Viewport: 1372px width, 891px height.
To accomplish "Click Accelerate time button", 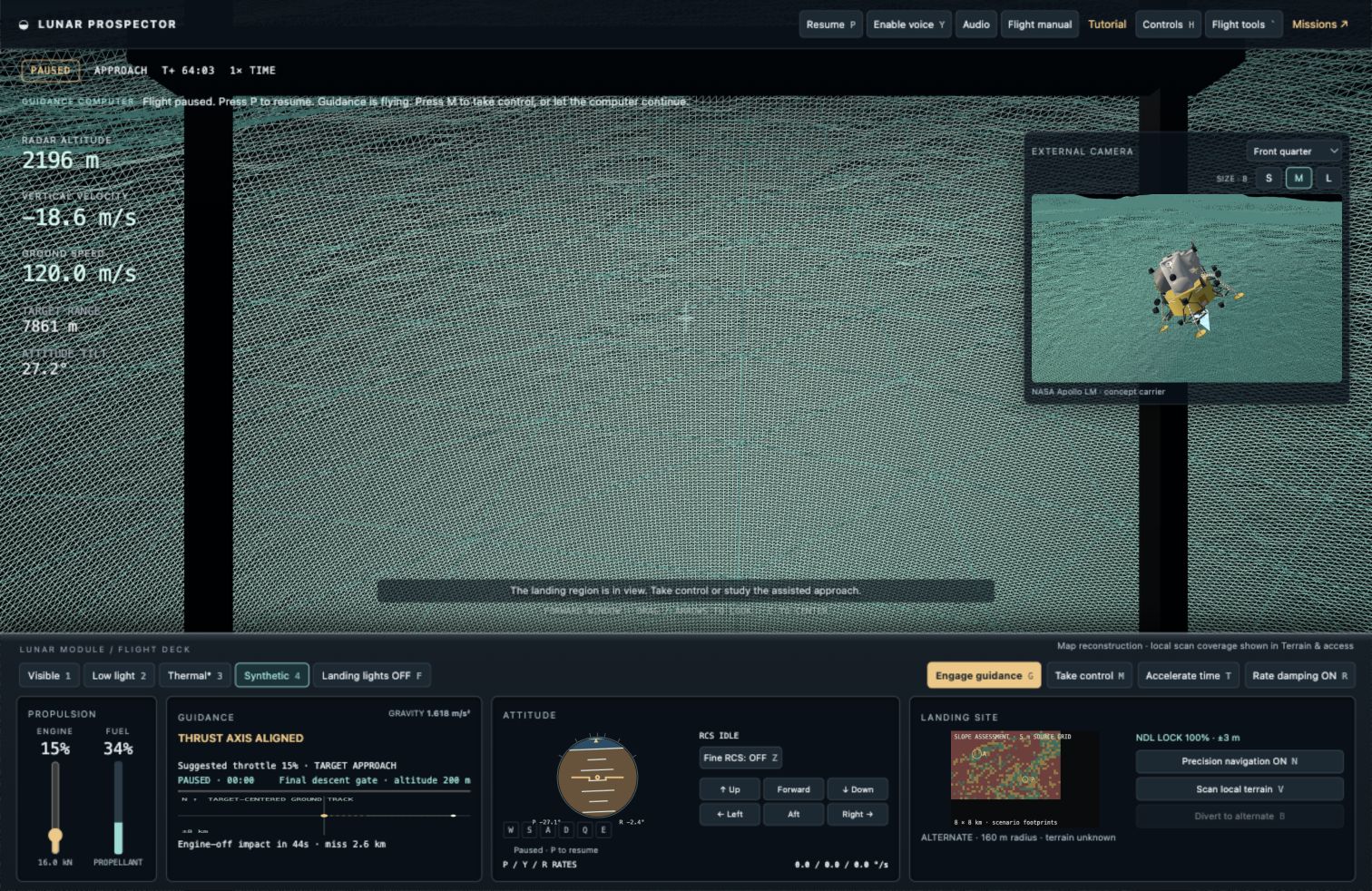I will 1188,675.
